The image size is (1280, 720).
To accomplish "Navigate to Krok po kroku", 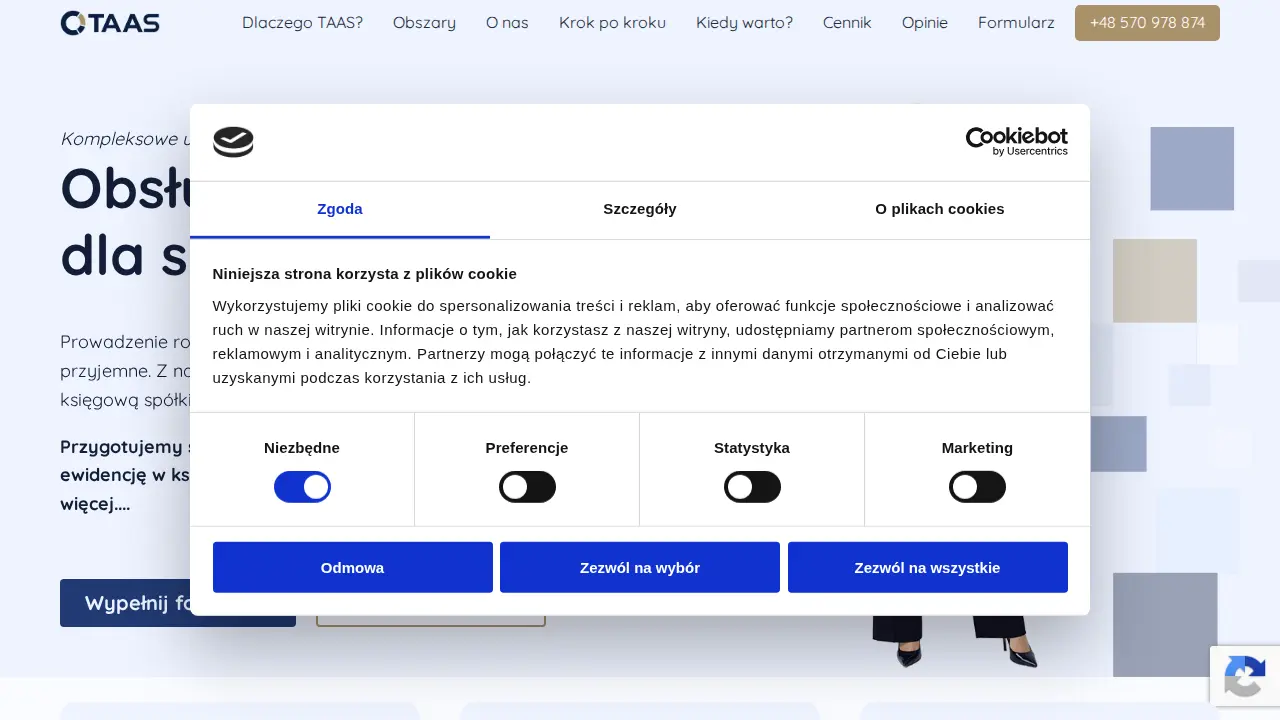I will [612, 23].
